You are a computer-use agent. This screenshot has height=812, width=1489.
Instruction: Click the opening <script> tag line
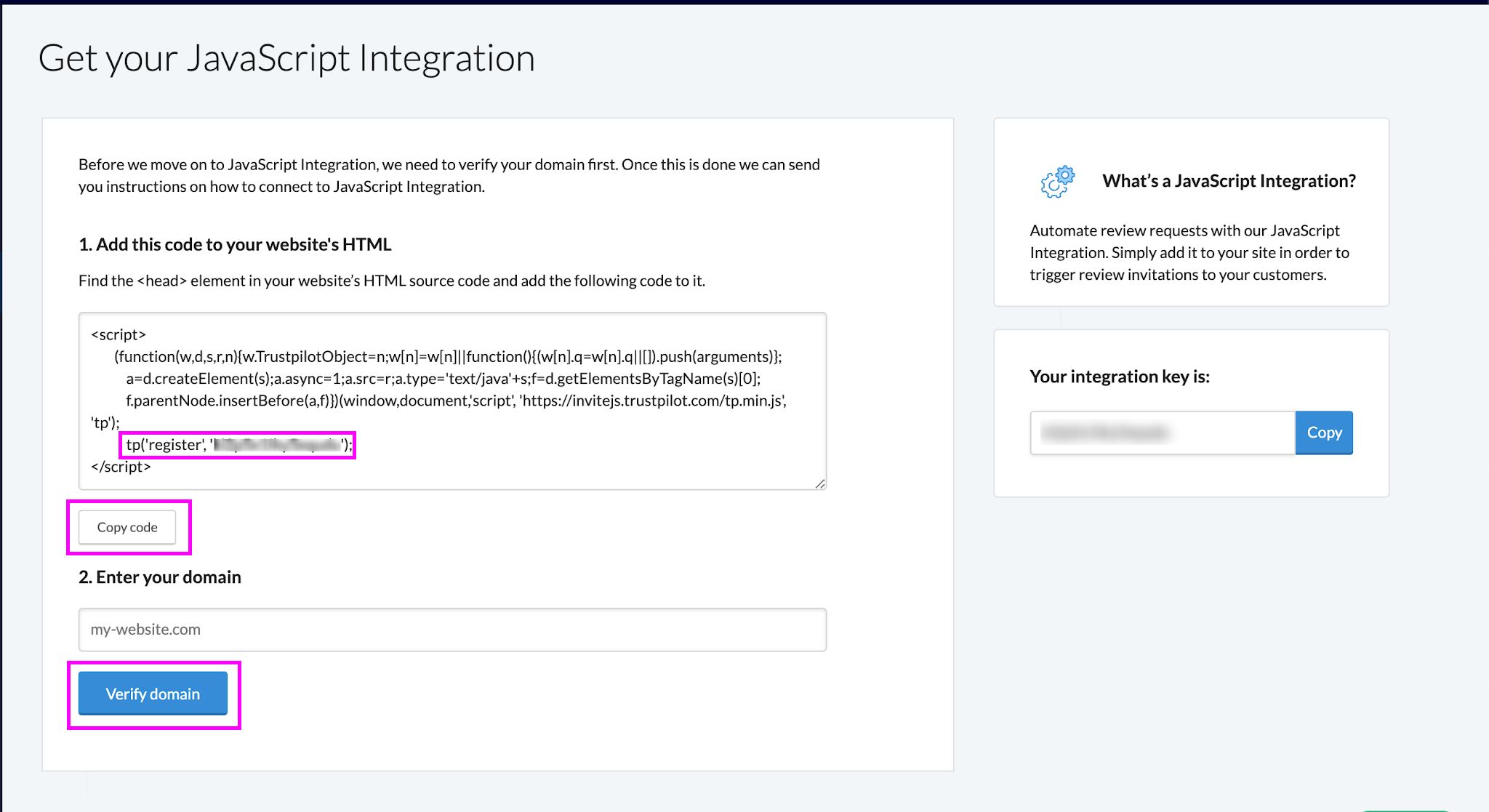[x=119, y=334]
